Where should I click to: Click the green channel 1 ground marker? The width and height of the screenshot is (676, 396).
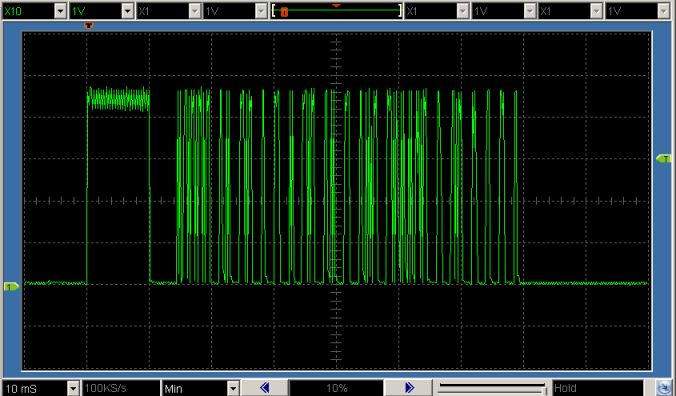[12, 287]
